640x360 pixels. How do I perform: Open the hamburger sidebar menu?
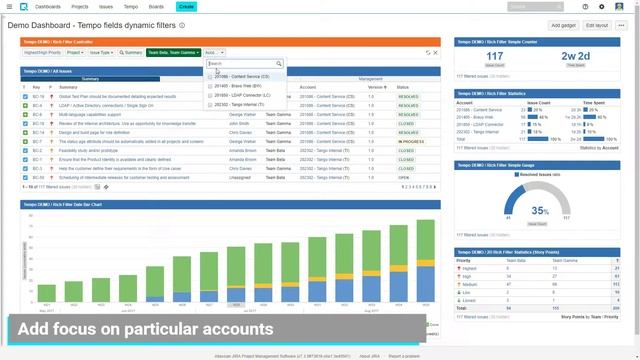coord(9,7)
